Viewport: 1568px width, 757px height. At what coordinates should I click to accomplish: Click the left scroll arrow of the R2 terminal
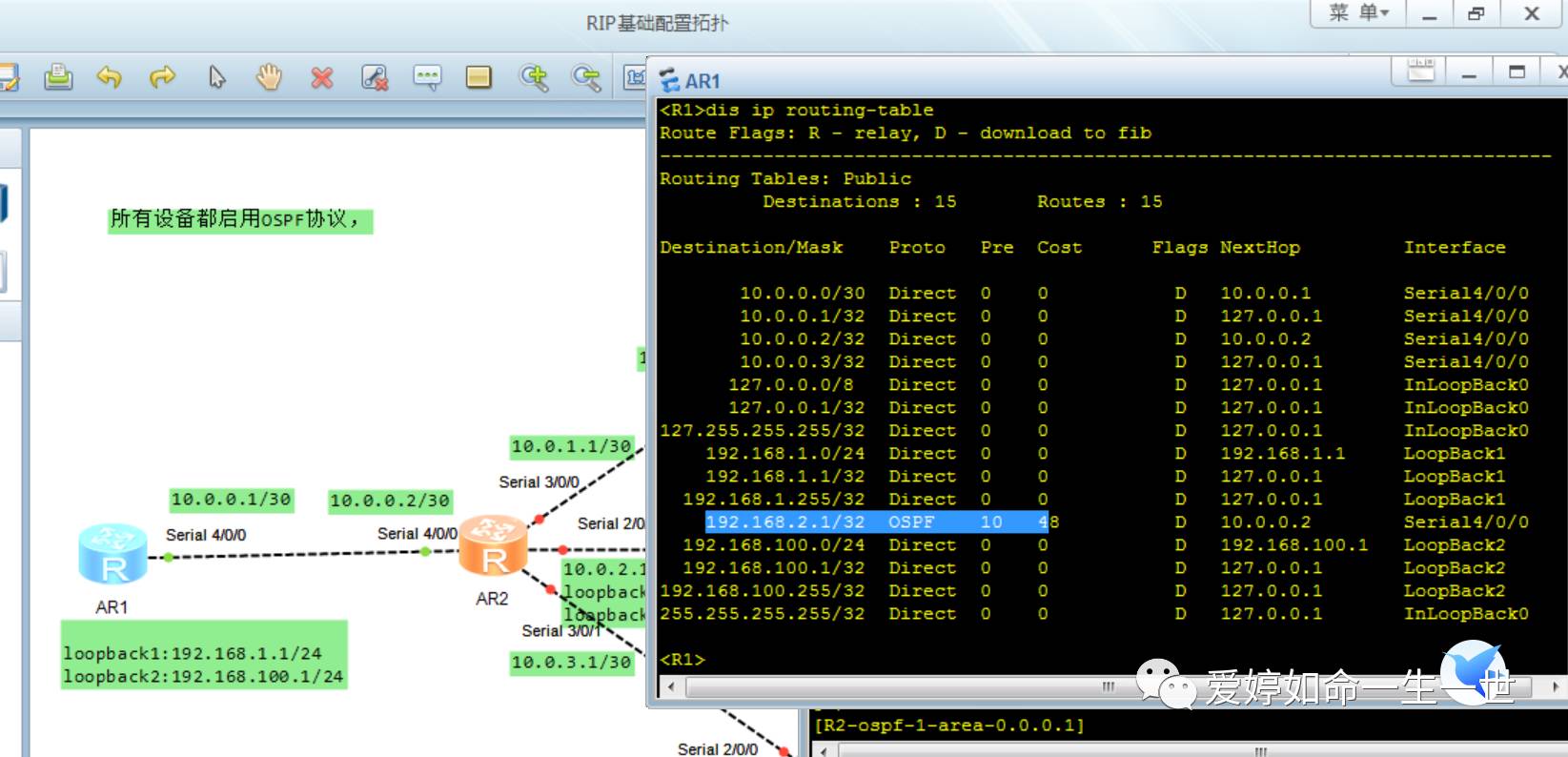(x=825, y=750)
